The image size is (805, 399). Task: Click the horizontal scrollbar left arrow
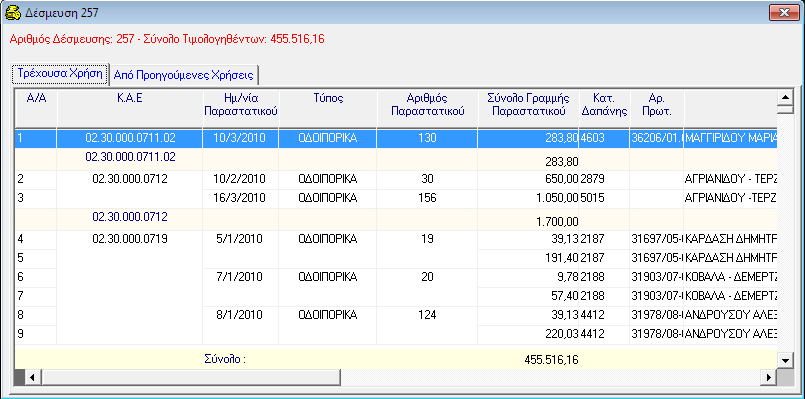pyautogui.click(x=32, y=377)
